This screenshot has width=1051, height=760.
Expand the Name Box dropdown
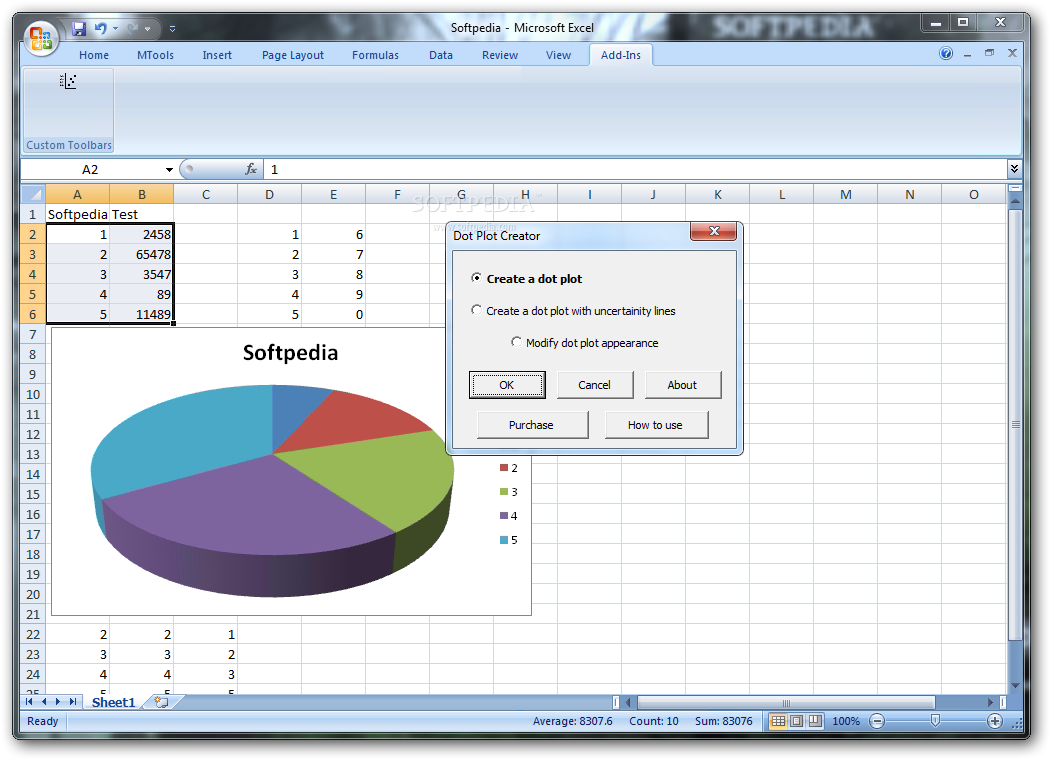[169, 170]
